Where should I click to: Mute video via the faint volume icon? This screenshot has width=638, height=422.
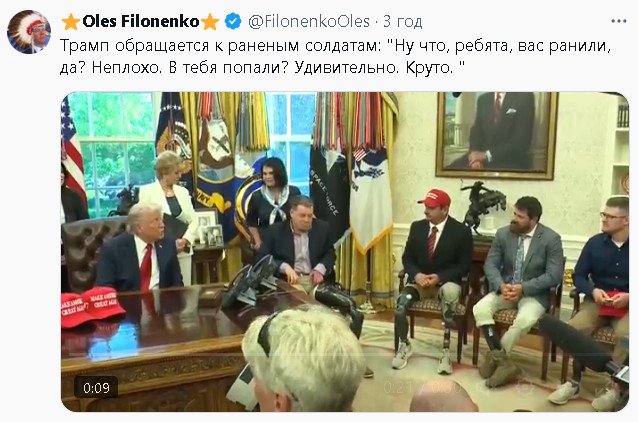483,387
